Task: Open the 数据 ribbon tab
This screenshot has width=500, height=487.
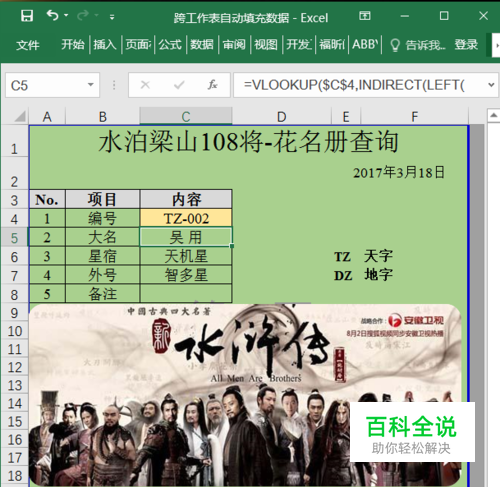Action: (202, 44)
